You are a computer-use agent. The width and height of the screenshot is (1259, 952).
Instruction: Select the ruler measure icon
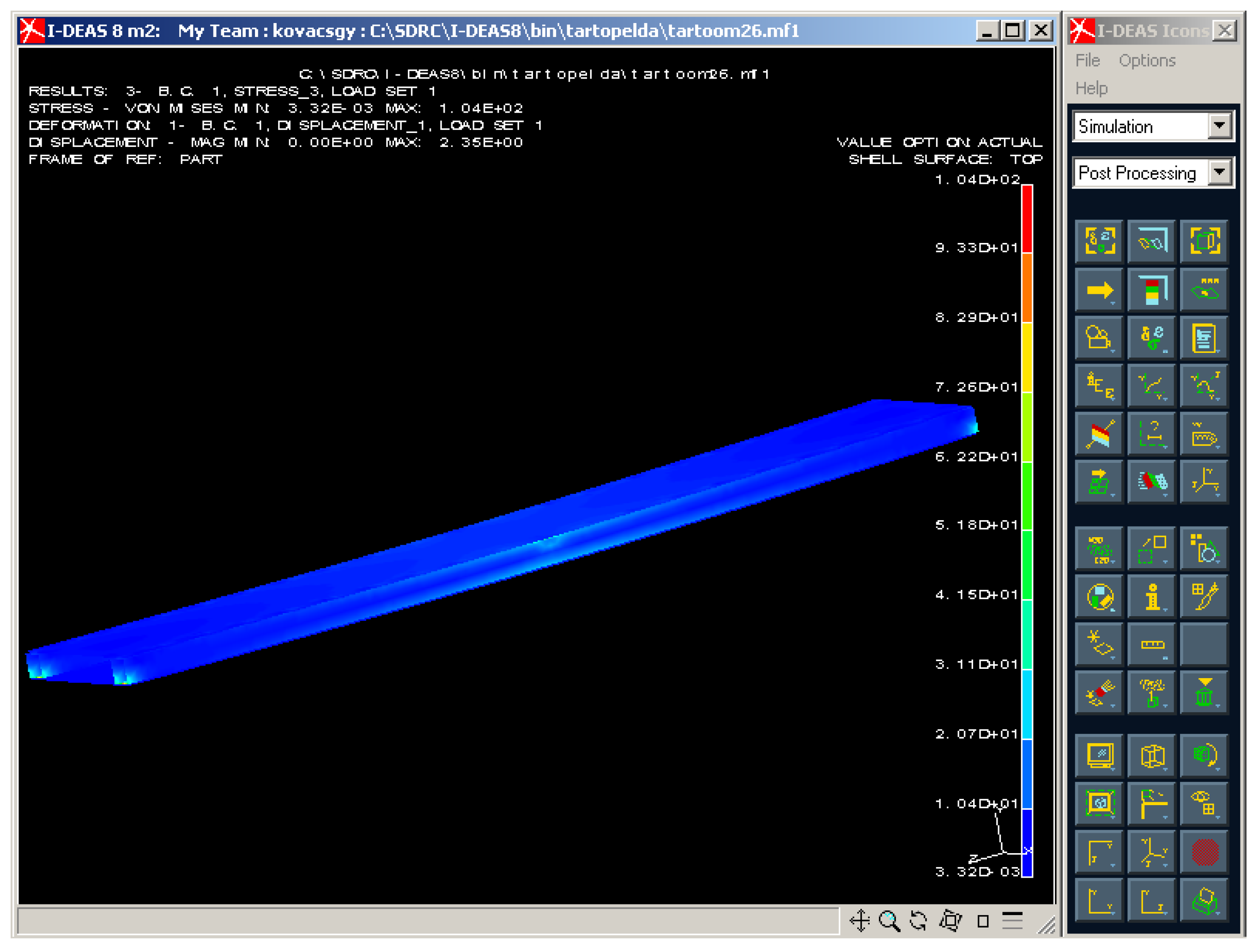tap(1152, 645)
